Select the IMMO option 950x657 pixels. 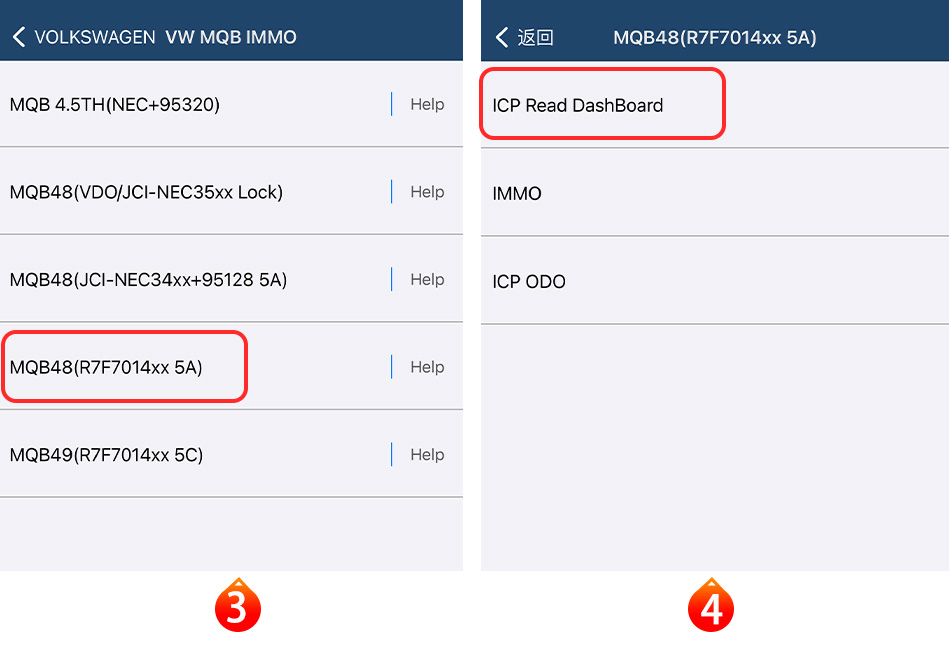tap(517, 193)
